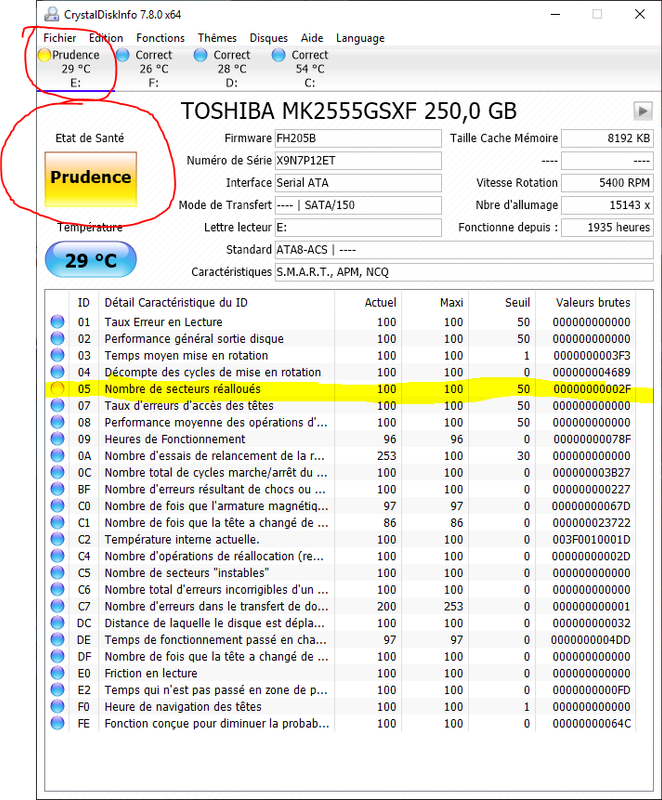Click the status orb for attribute BF
662x800 pixels.
[x=57, y=489]
